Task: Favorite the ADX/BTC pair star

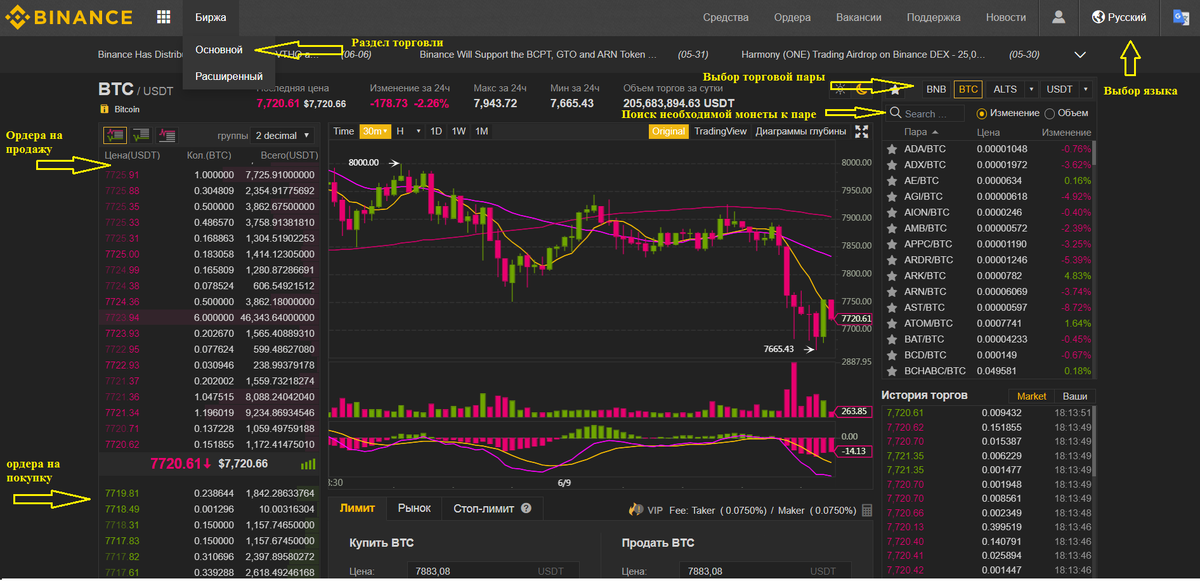Action: [892, 165]
